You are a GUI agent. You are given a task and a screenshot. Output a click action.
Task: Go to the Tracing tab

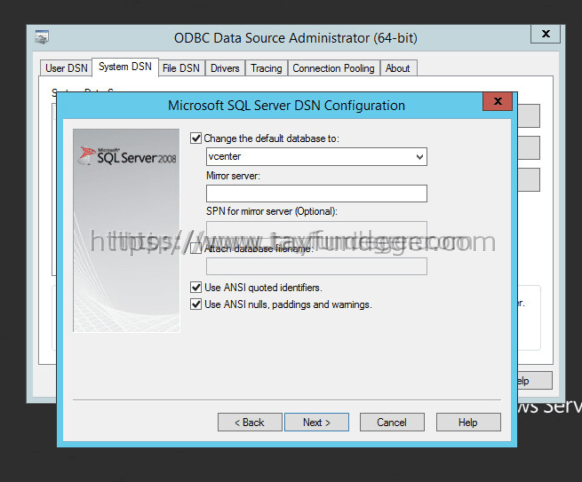[x=266, y=68]
